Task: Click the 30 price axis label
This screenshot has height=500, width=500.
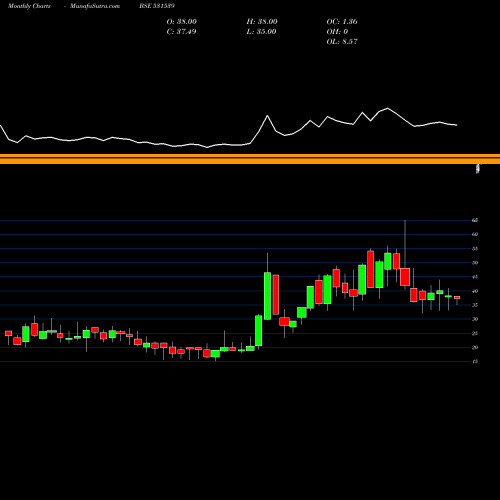Action: pos(475,319)
